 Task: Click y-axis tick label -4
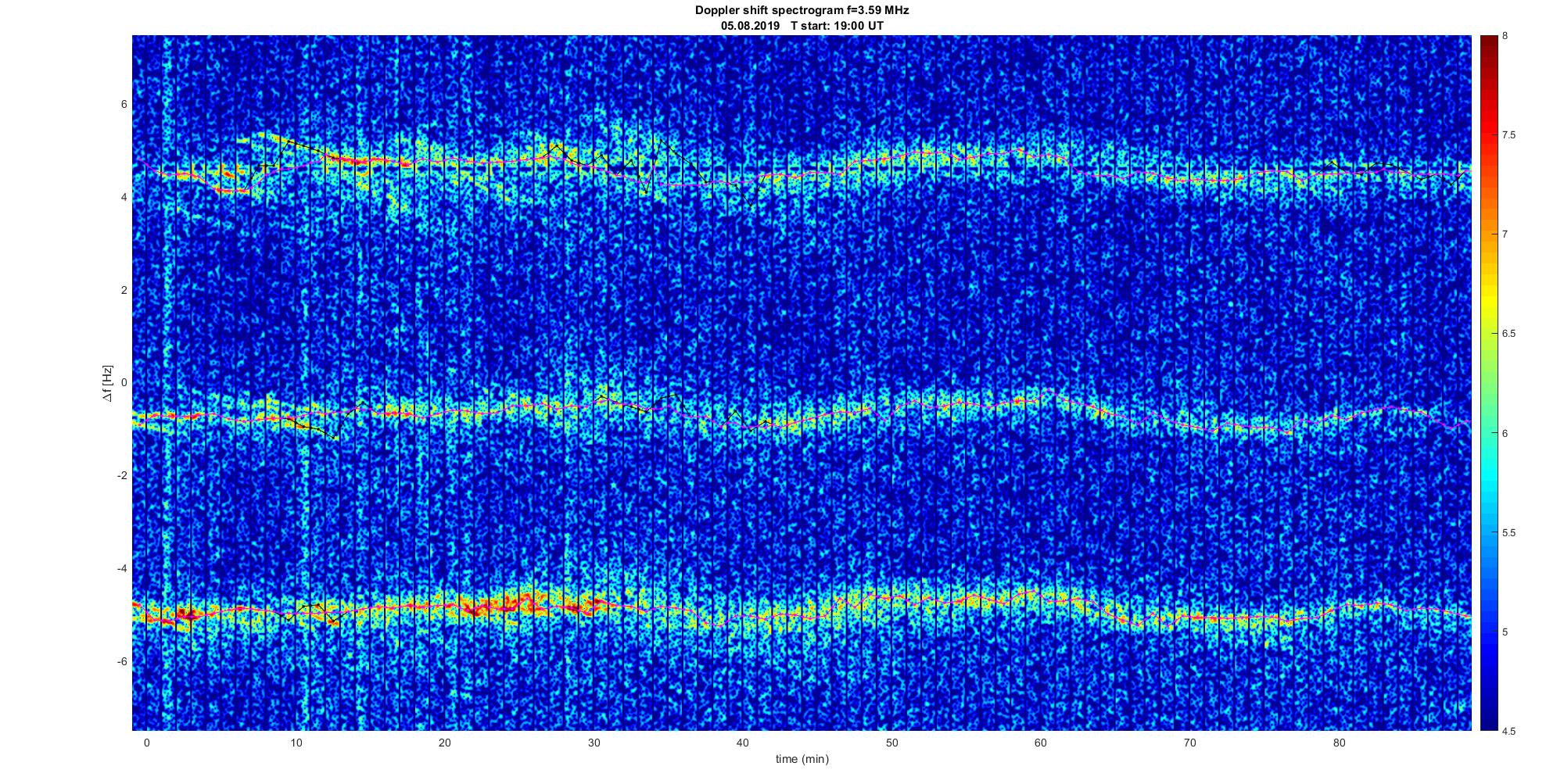(123, 569)
